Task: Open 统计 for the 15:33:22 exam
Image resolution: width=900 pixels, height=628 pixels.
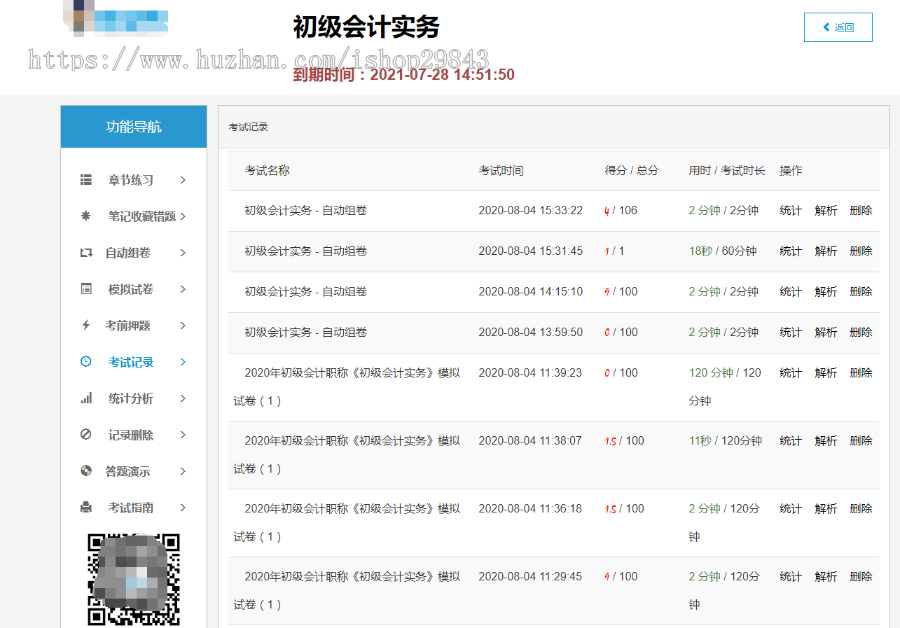Action: pyautogui.click(x=790, y=211)
